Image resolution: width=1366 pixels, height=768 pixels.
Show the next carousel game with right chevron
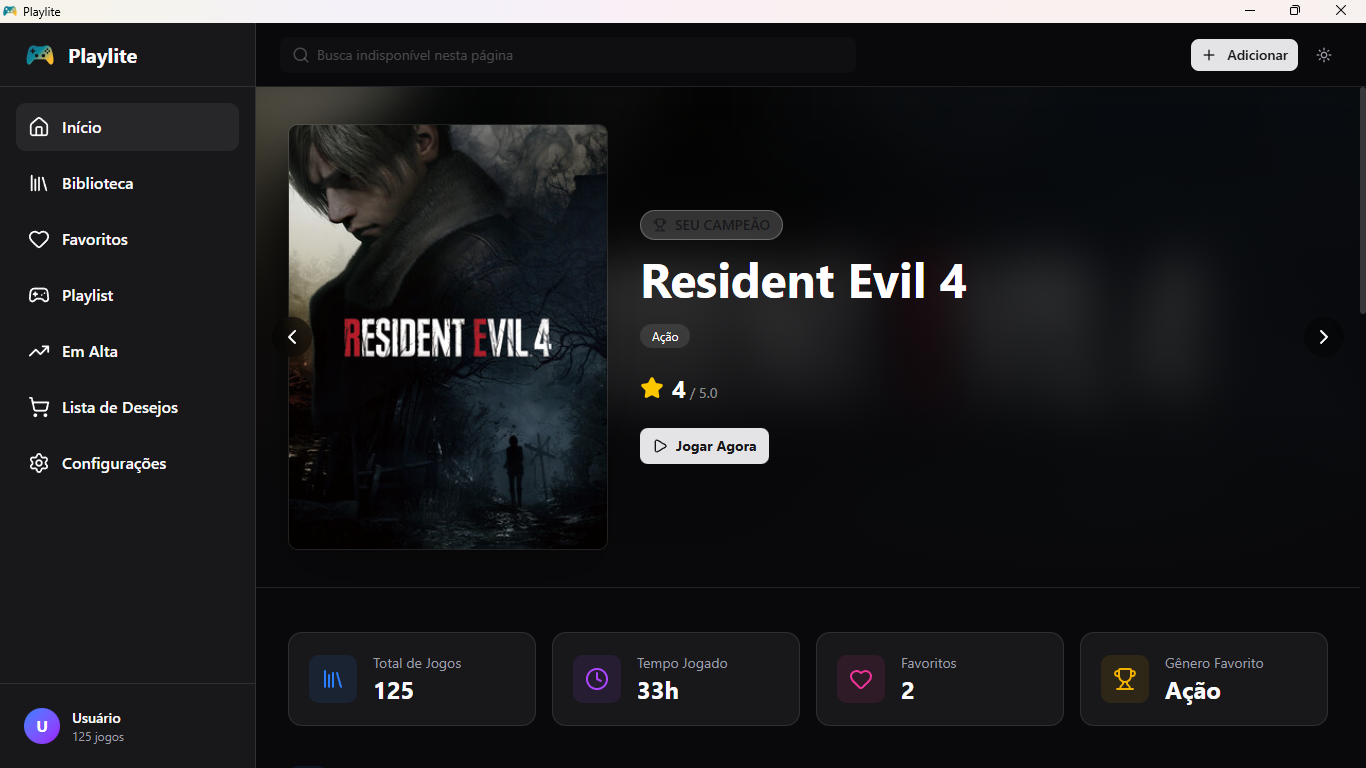(1323, 337)
